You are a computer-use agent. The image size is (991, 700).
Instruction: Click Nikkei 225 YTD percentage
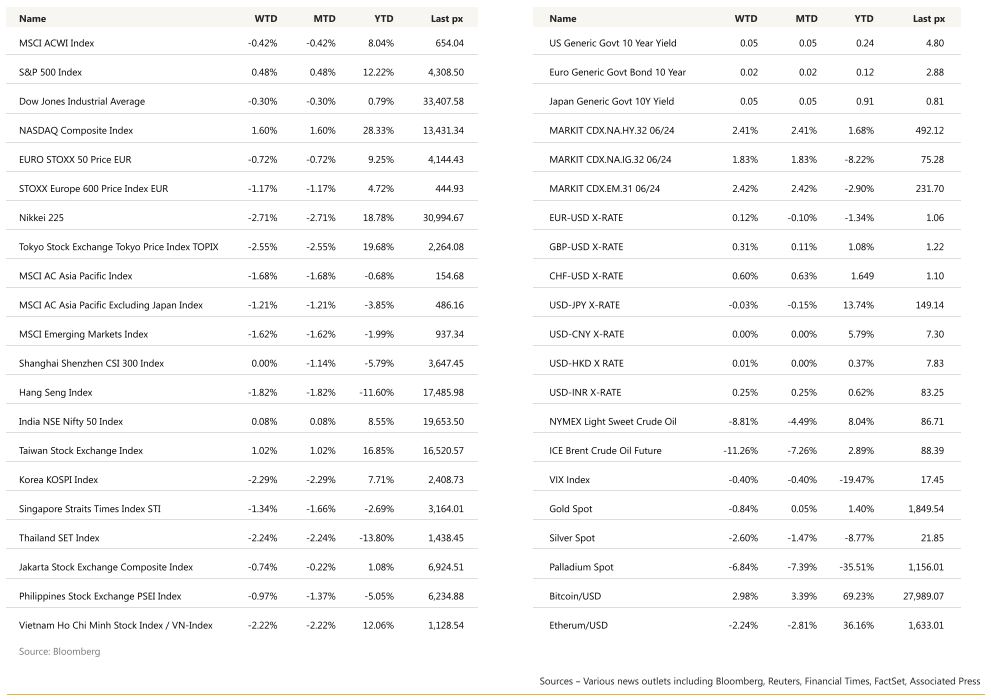[x=379, y=217]
